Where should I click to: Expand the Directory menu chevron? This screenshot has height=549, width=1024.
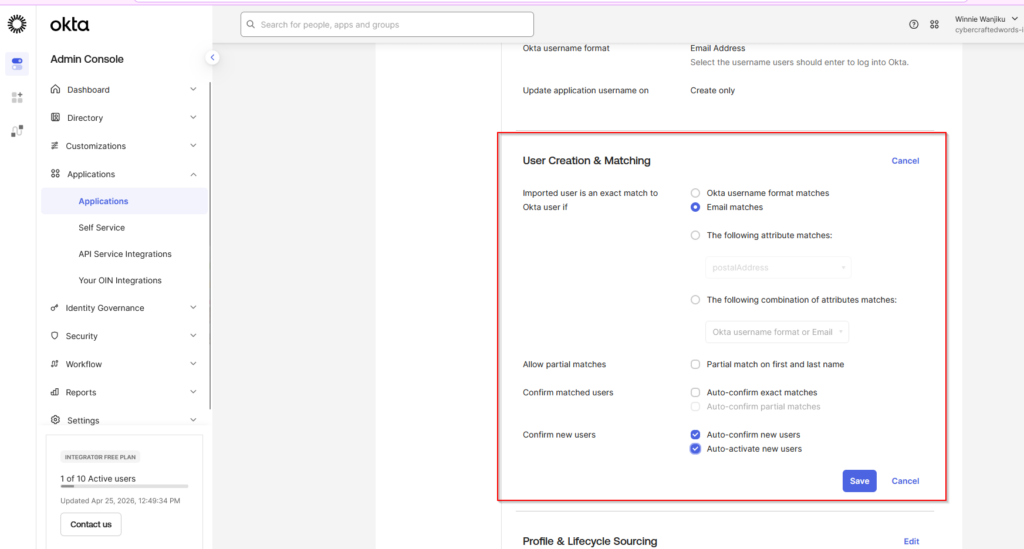[193, 118]
